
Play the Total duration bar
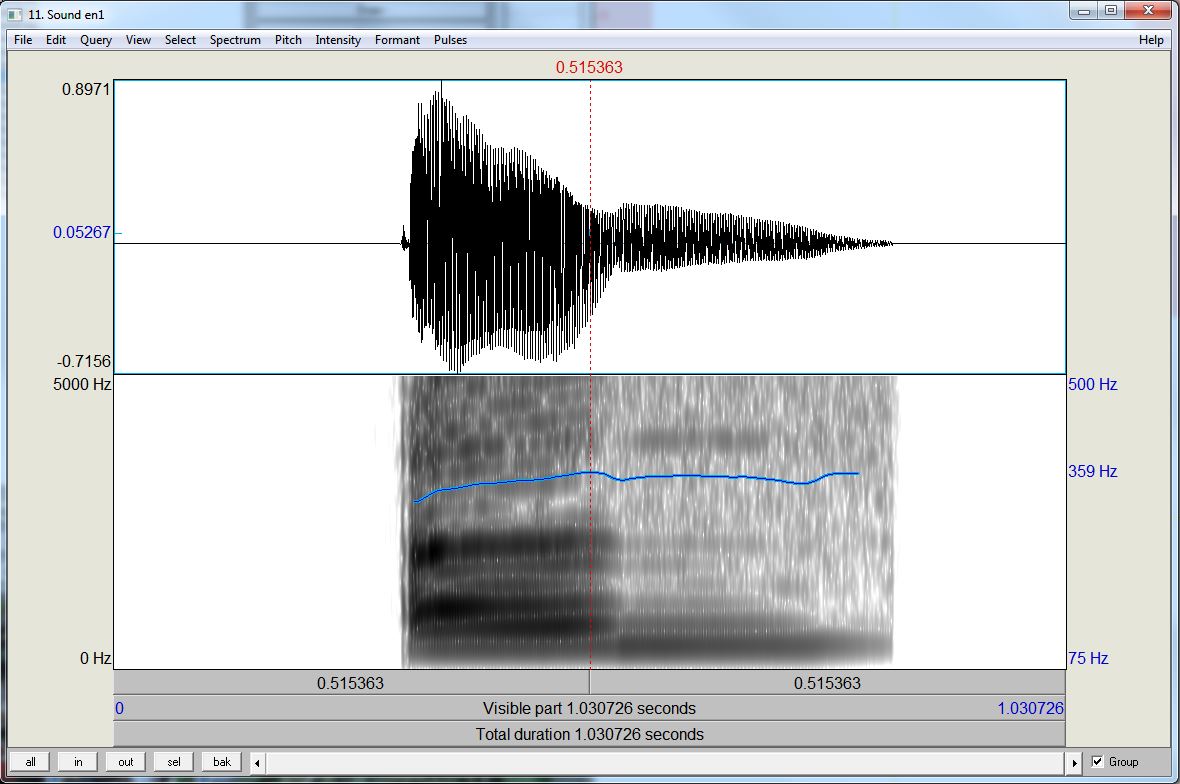click(589, 734)
